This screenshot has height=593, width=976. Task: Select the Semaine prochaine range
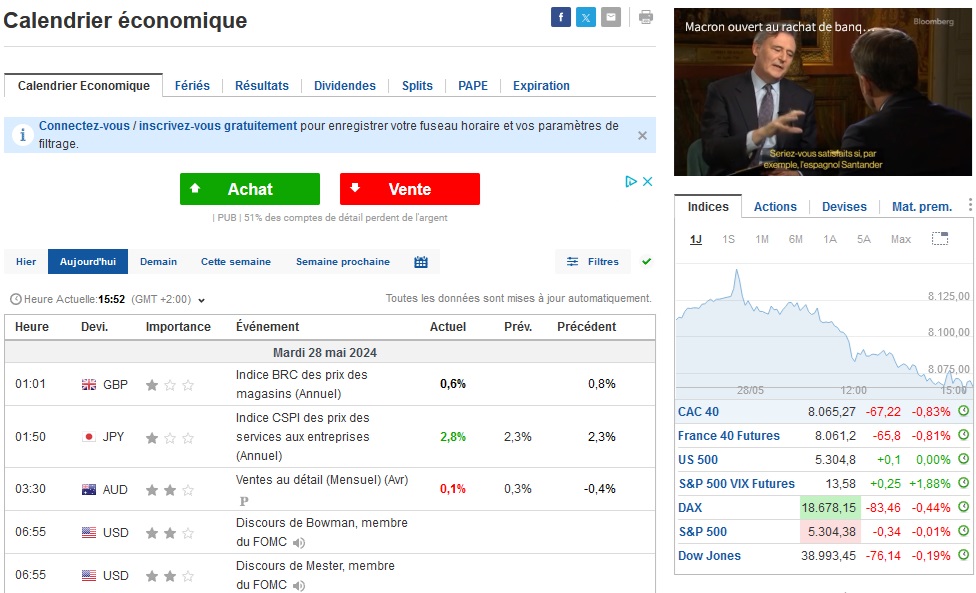pyautogui.click(x=343, y=262)
